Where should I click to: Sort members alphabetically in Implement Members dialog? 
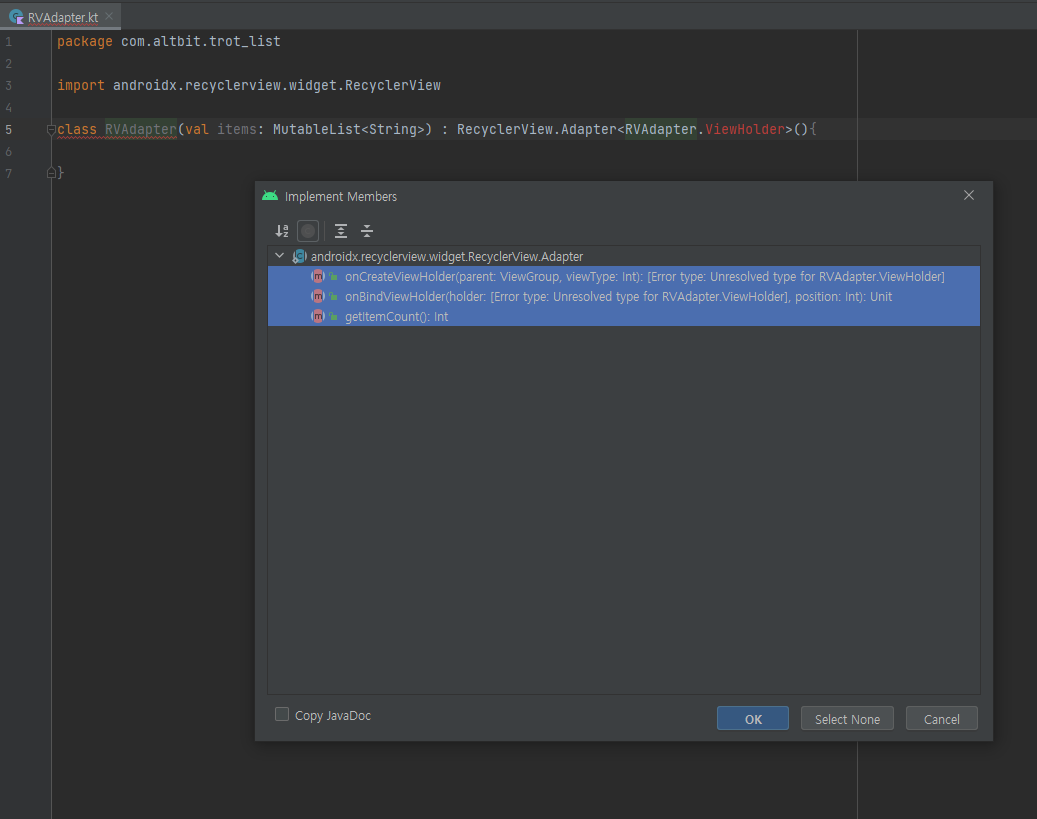[282, 231]
